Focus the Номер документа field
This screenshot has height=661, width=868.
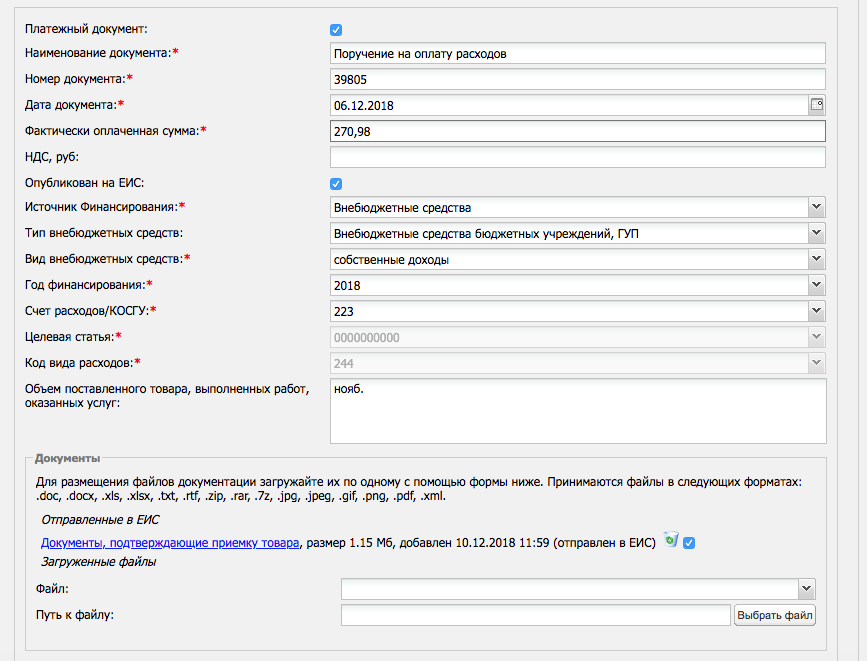pyautogui.click(x=577, y=79)
